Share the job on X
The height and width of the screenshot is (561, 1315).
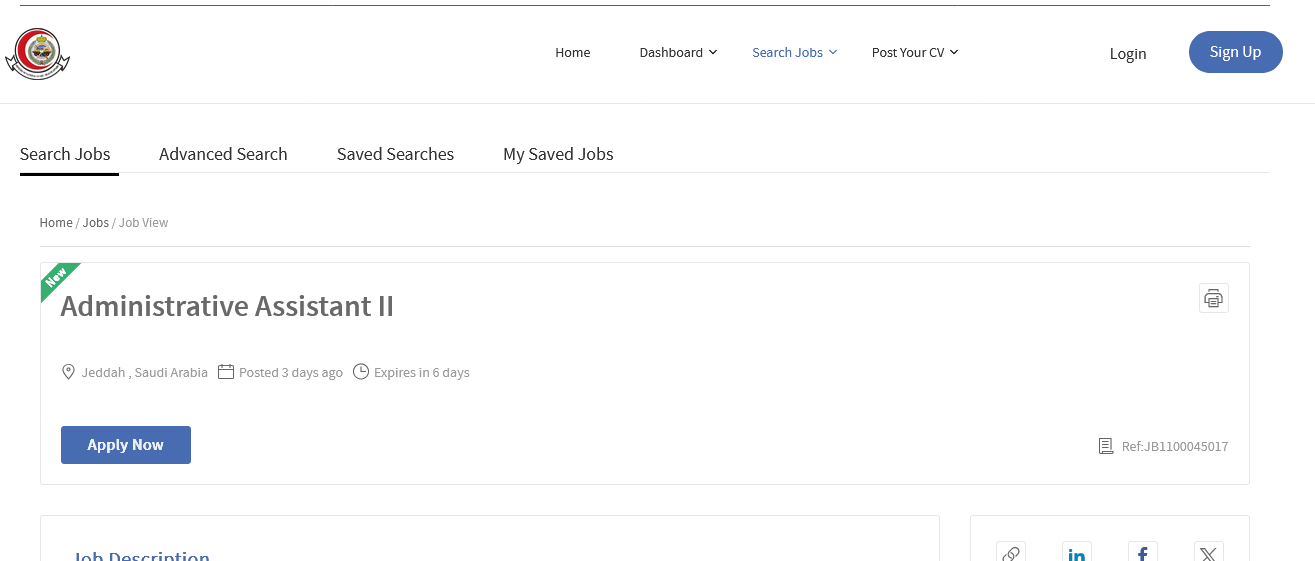[1208, 554]
